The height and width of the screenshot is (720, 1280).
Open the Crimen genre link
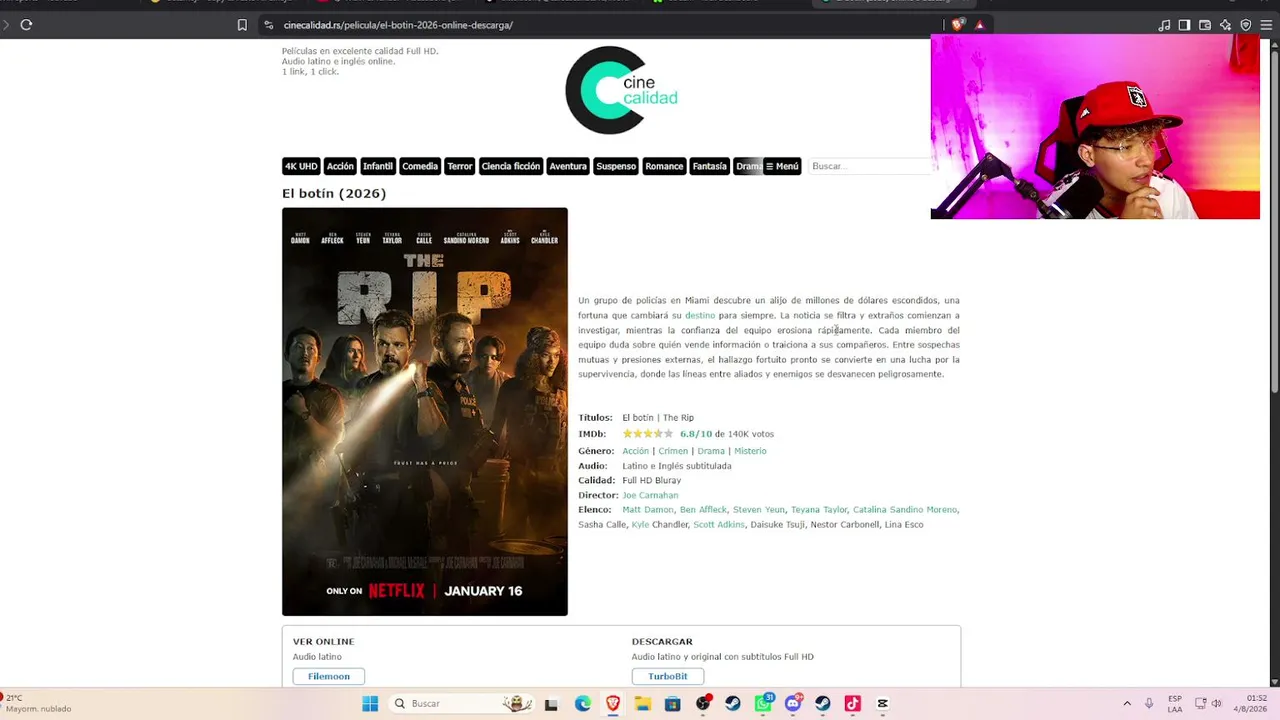(x=673, y=451)
